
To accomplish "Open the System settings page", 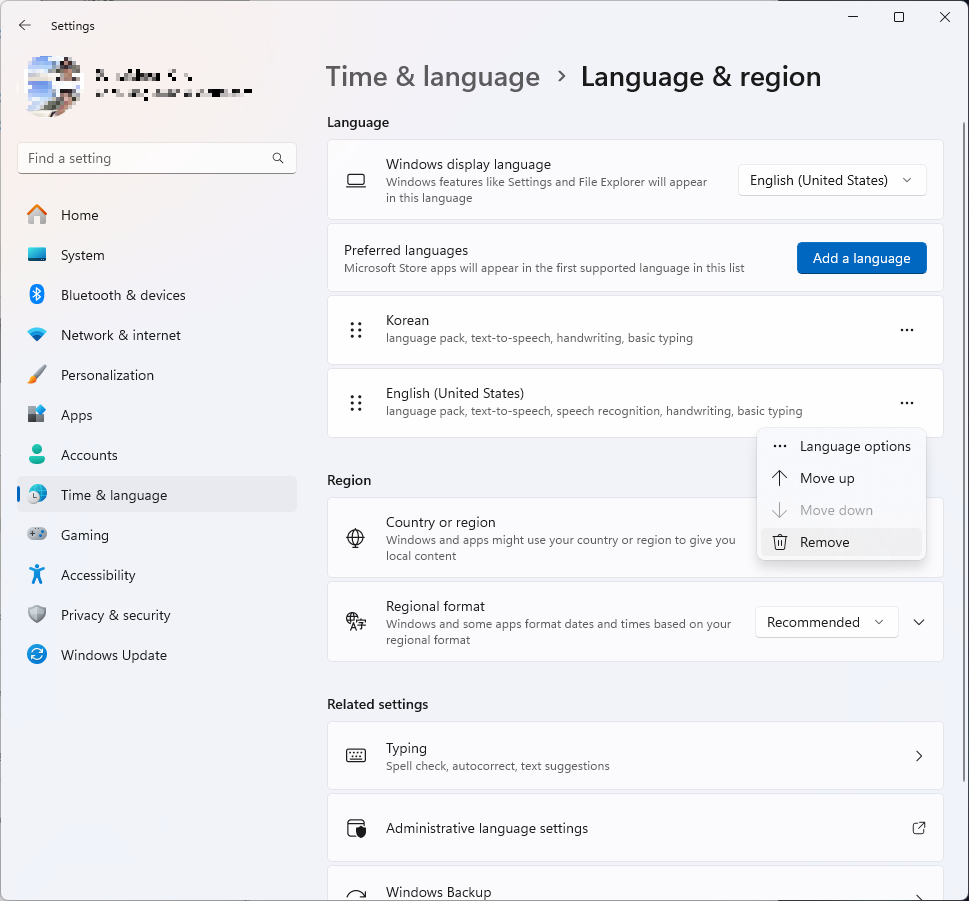I will (157, 255).
